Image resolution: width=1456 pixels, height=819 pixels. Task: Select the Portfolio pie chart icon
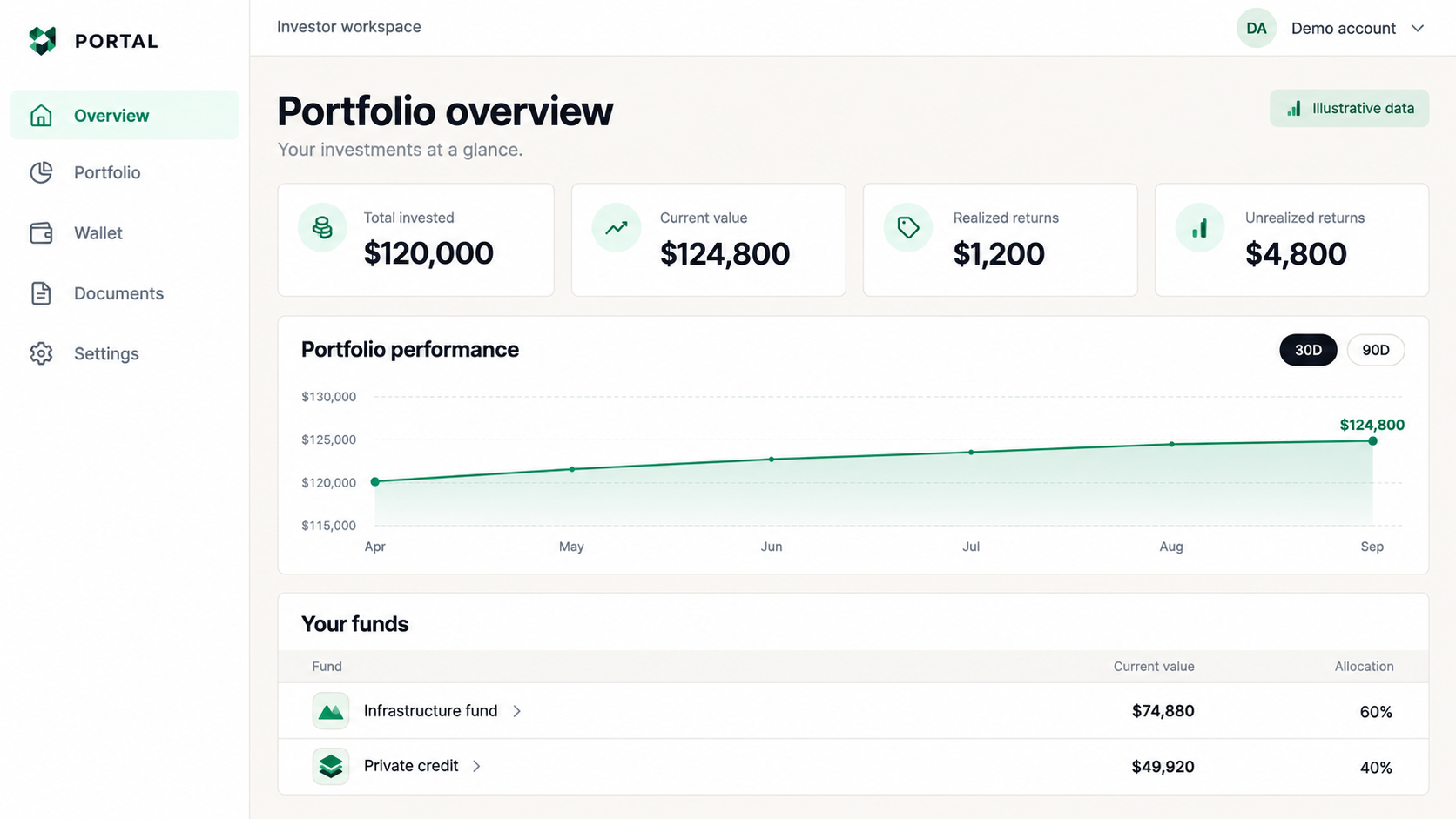pos(41,172)
